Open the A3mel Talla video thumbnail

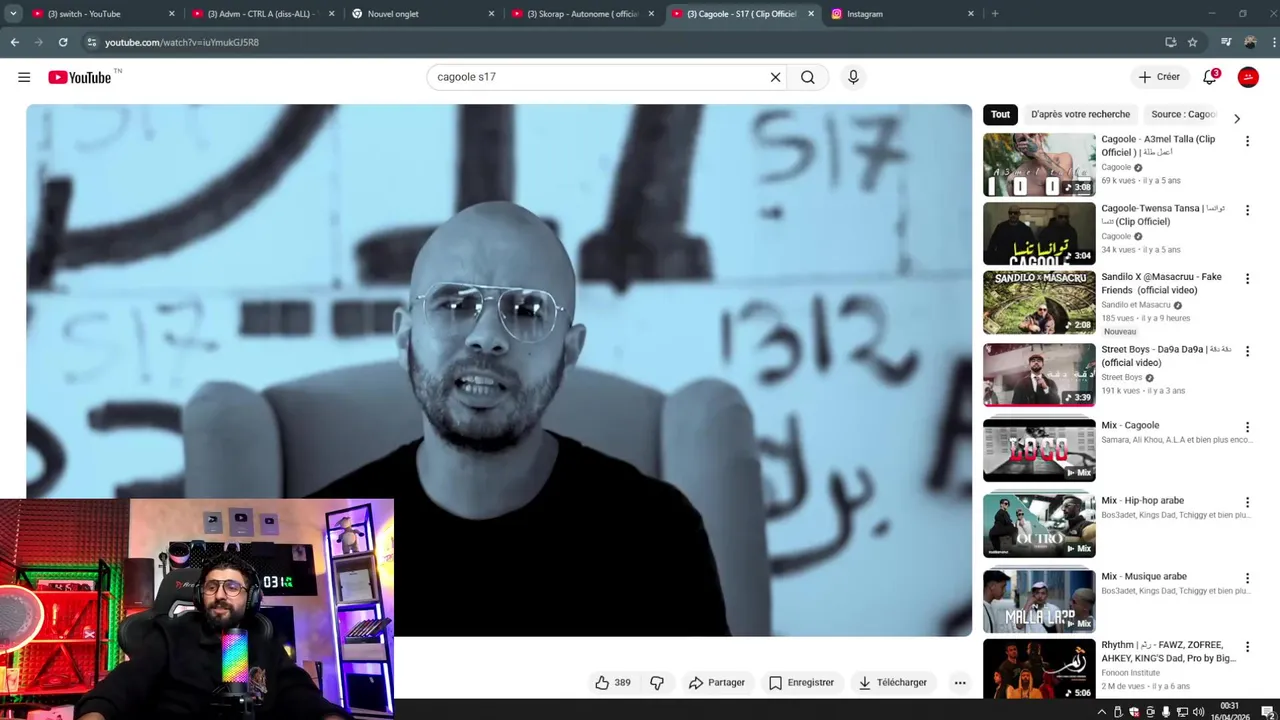(x=1039, y=165)
